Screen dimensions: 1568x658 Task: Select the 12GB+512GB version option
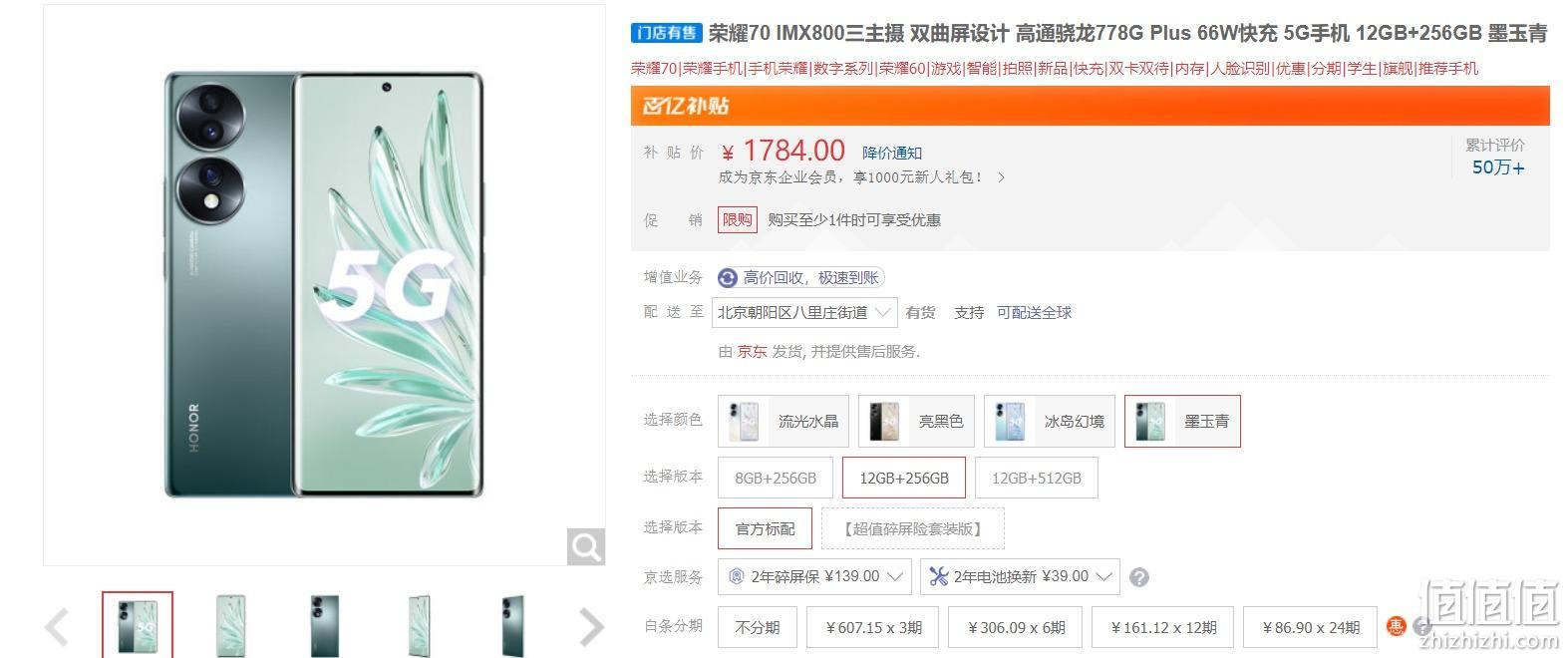pos(1036,478)
